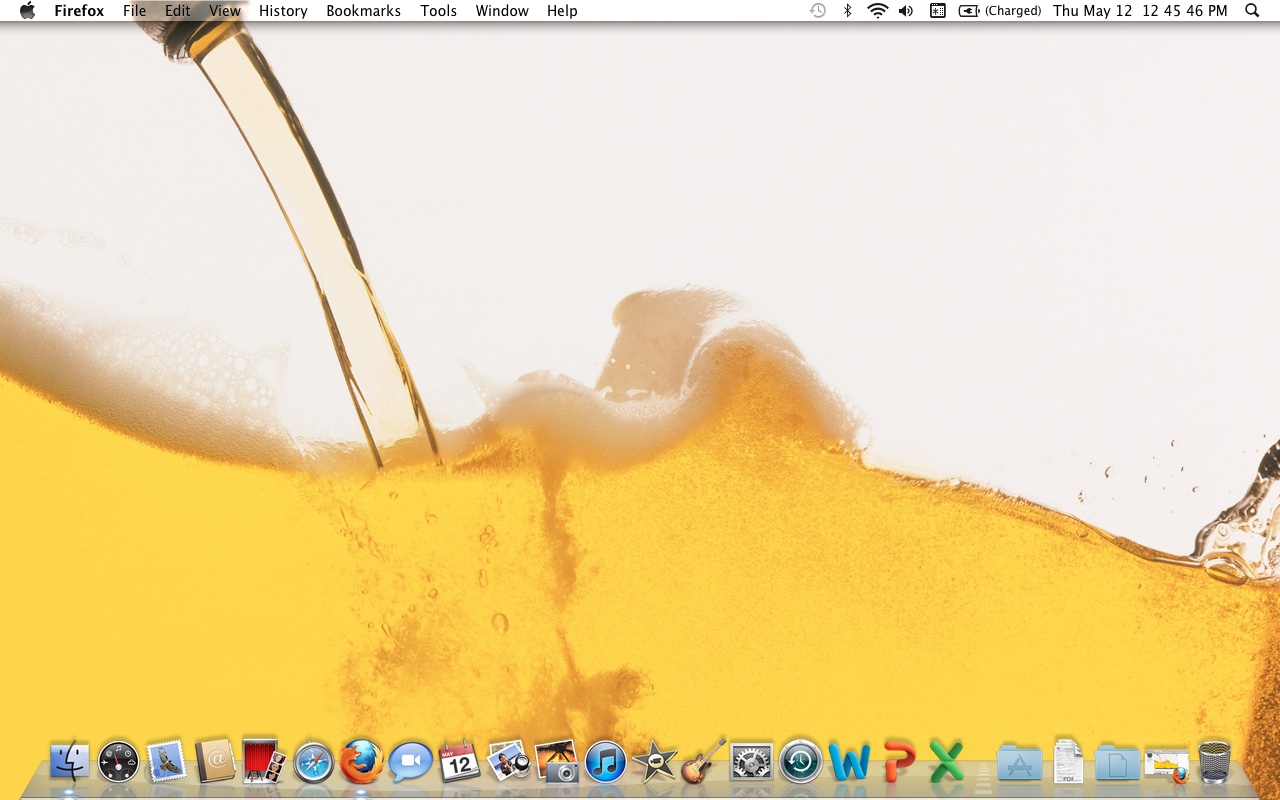Open Spotlight search magnifying glass
This screenshot has height=800, width=1280.
(1252, 11)
